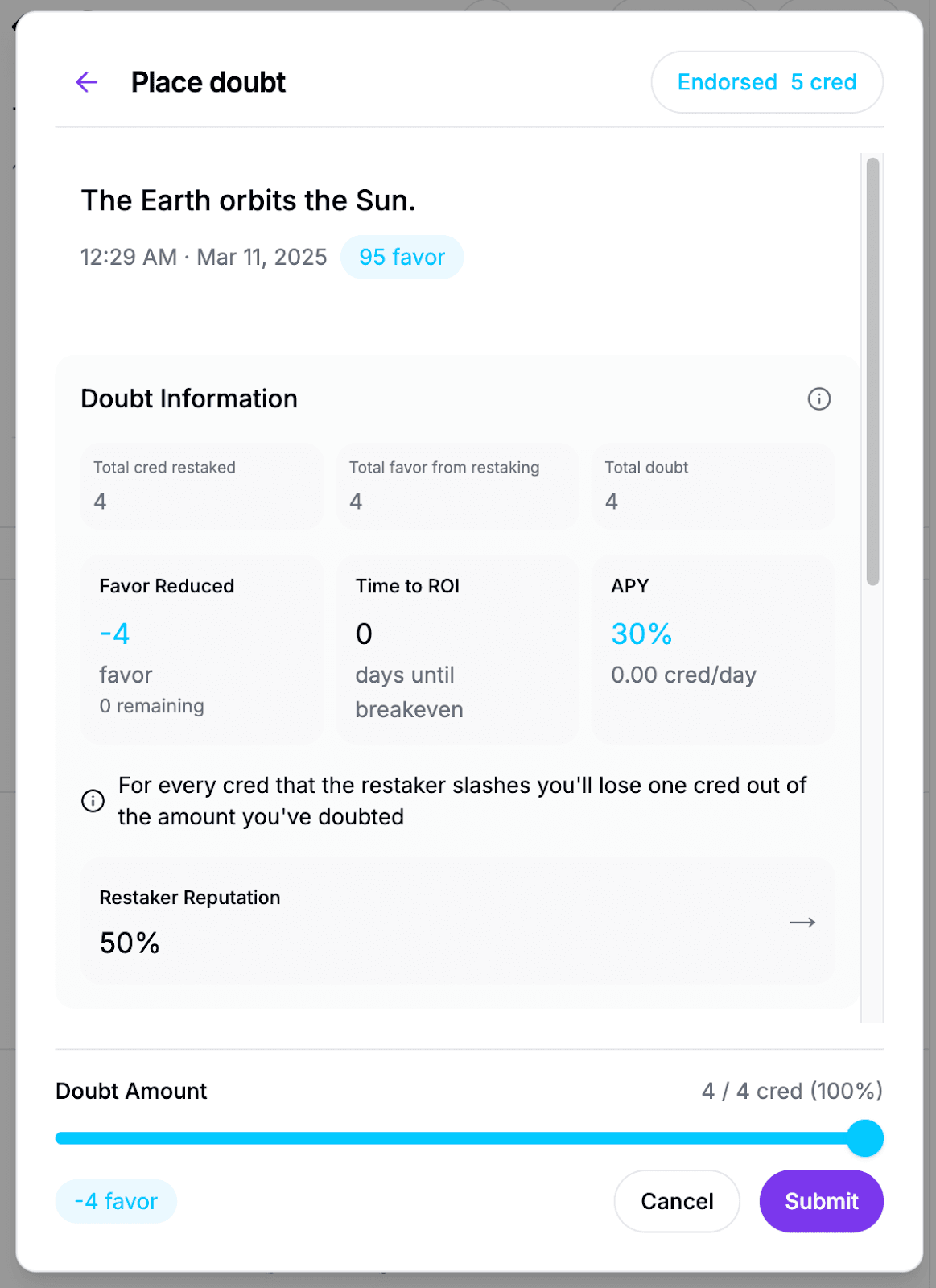Click the -4 favor pill
Viewport: 936px width, 1288px height.
coord(116,1201)
